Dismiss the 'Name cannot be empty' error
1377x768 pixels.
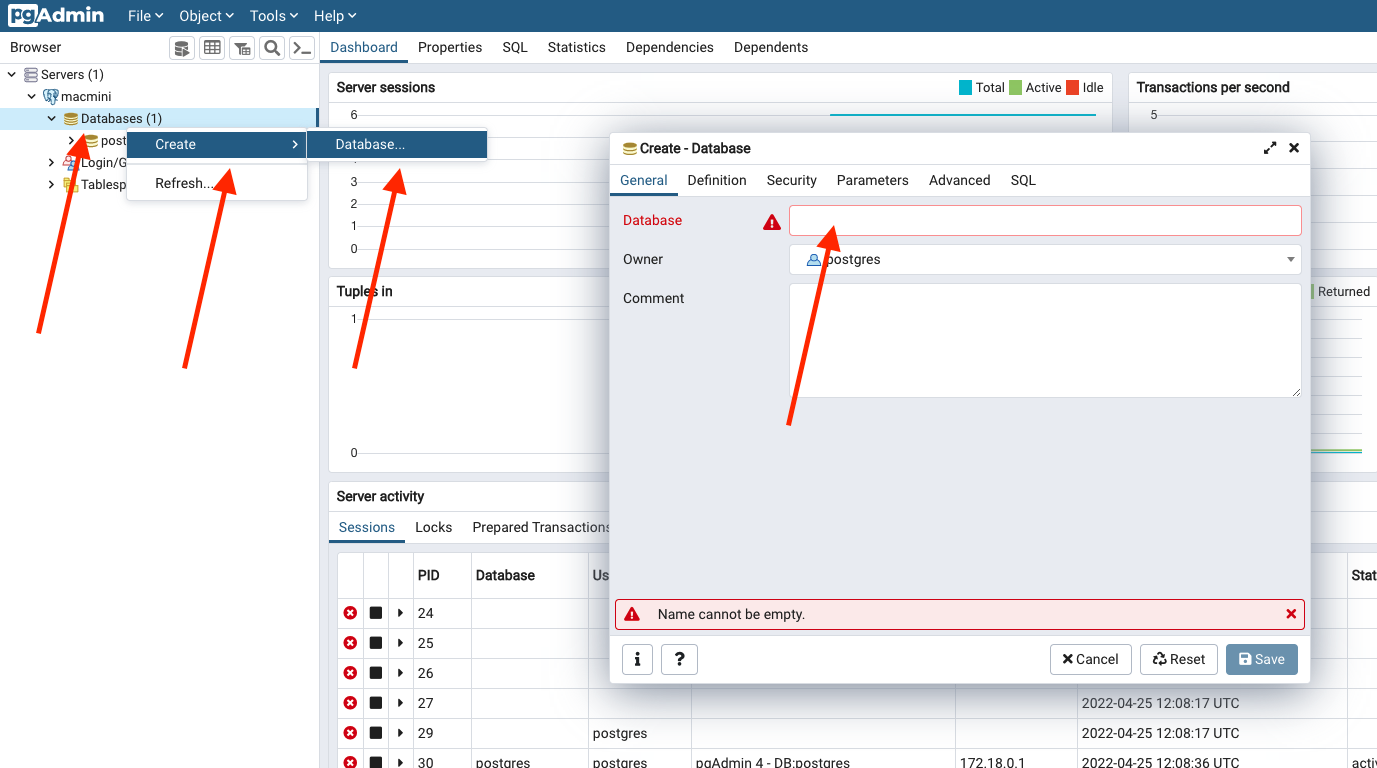1291,614
